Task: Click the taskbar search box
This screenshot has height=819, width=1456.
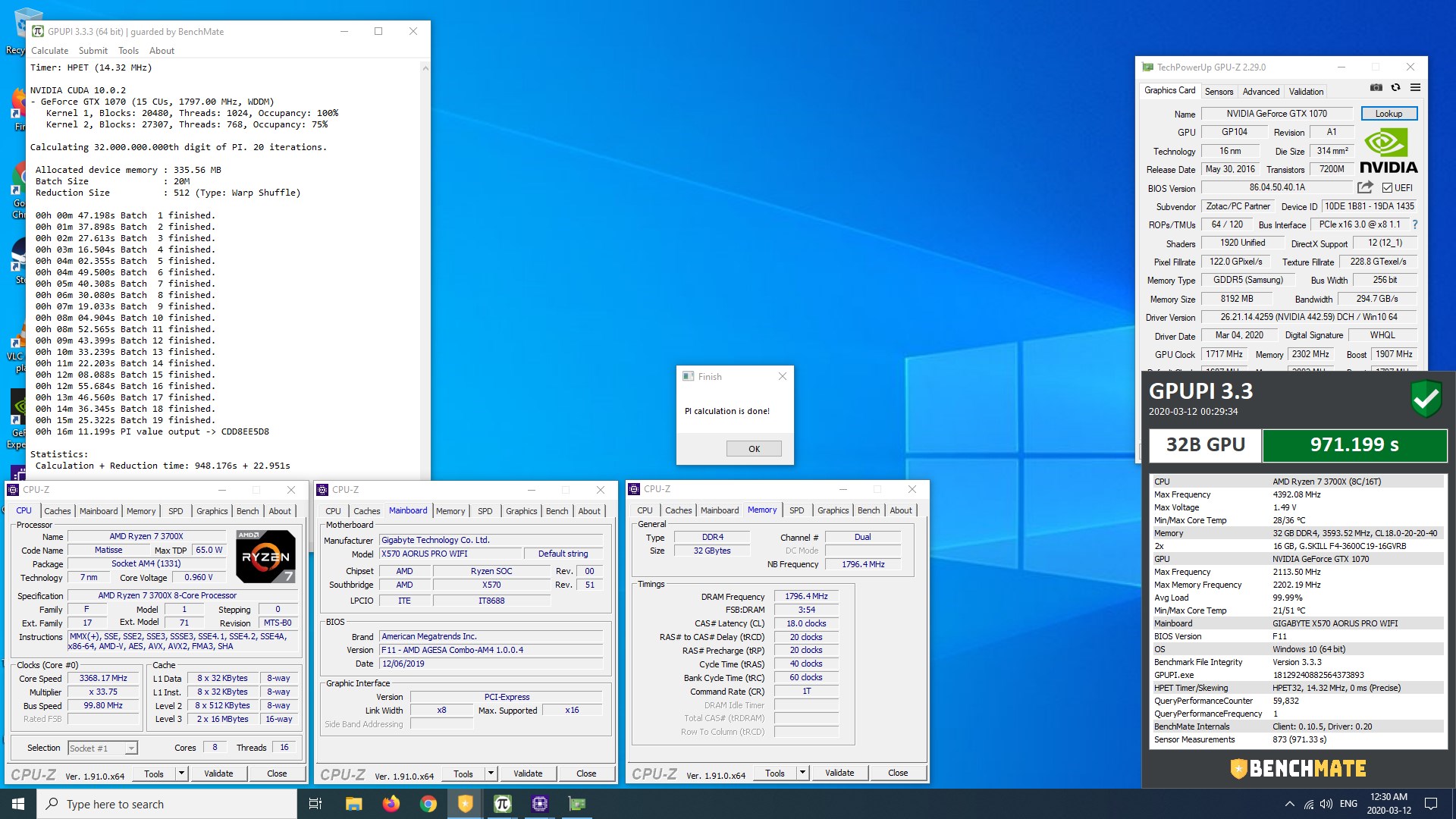Action: 167,804
